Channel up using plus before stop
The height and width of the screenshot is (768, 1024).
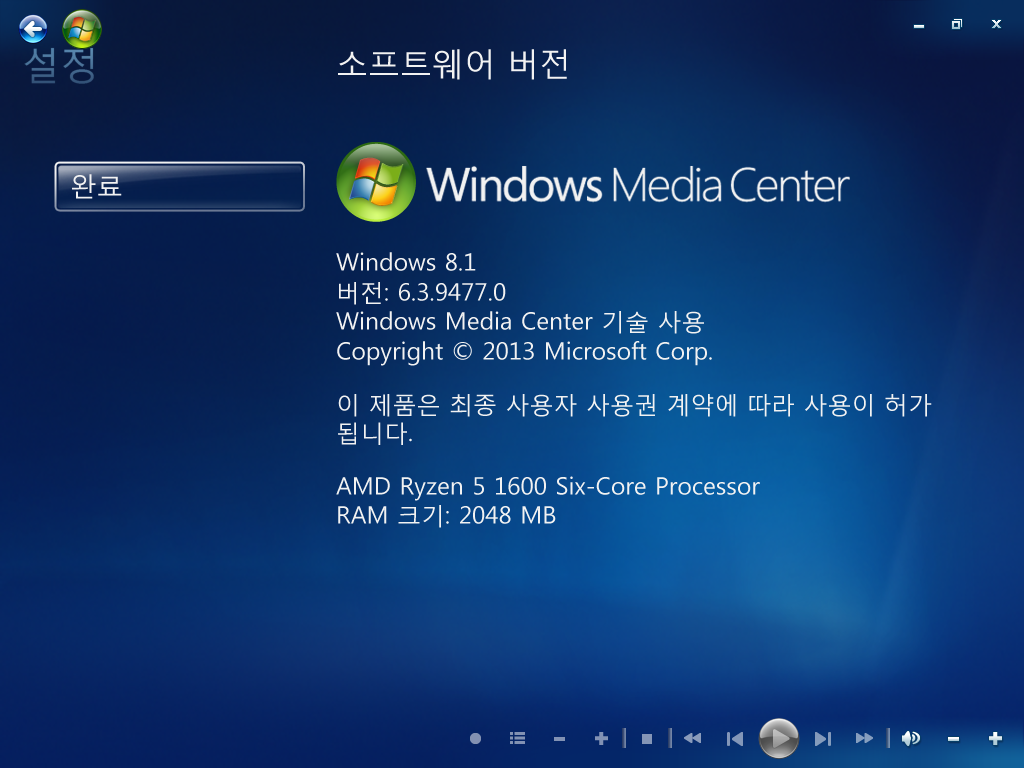tap(601, 739)
